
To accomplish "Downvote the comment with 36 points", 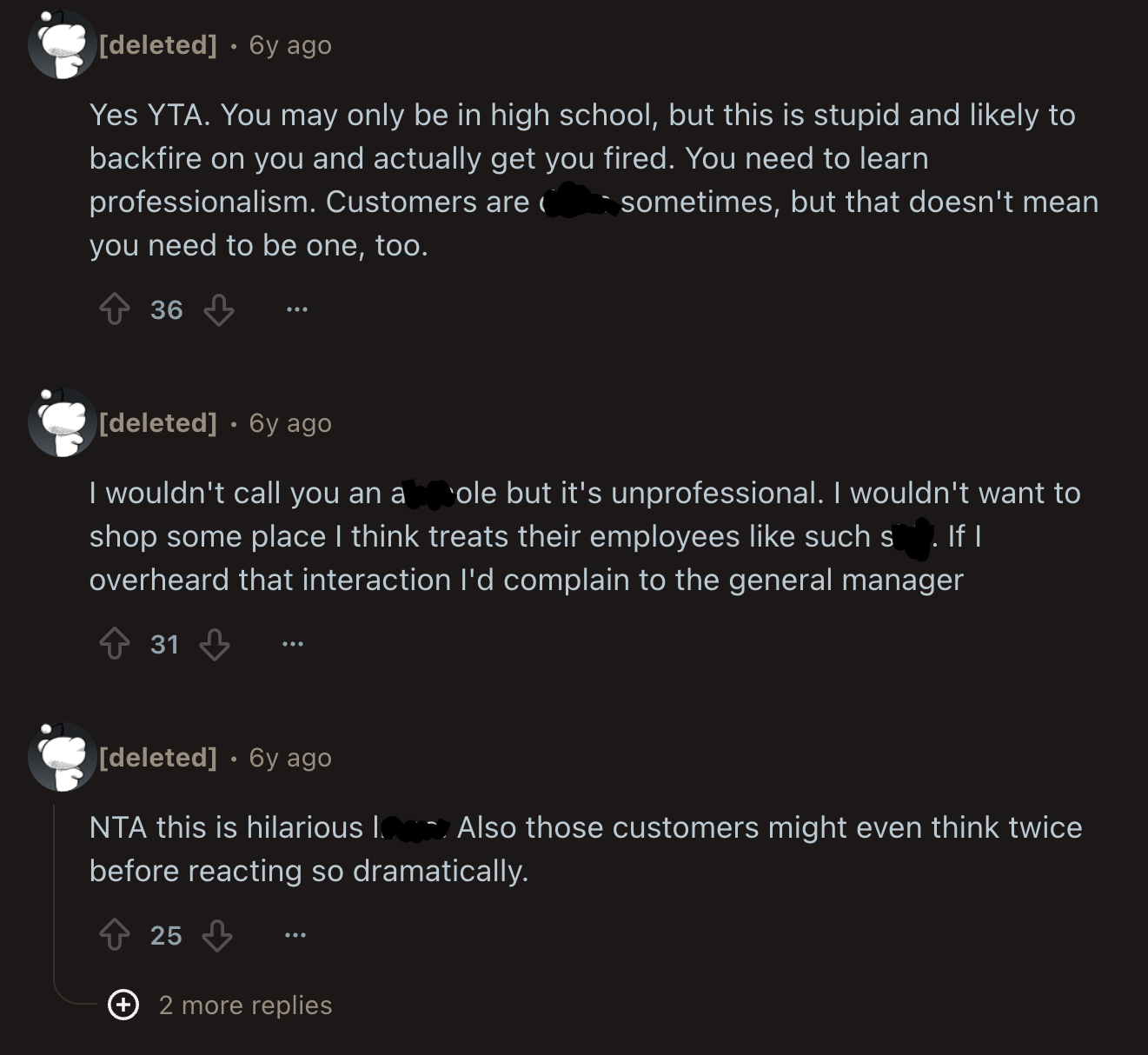I will coord(219,309).
